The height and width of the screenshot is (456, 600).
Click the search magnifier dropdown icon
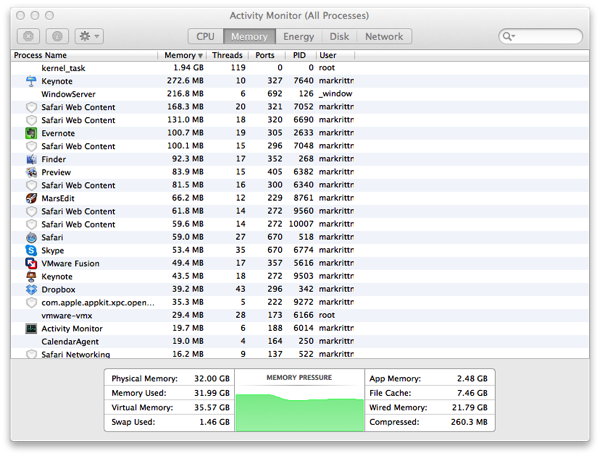[509, 36]
